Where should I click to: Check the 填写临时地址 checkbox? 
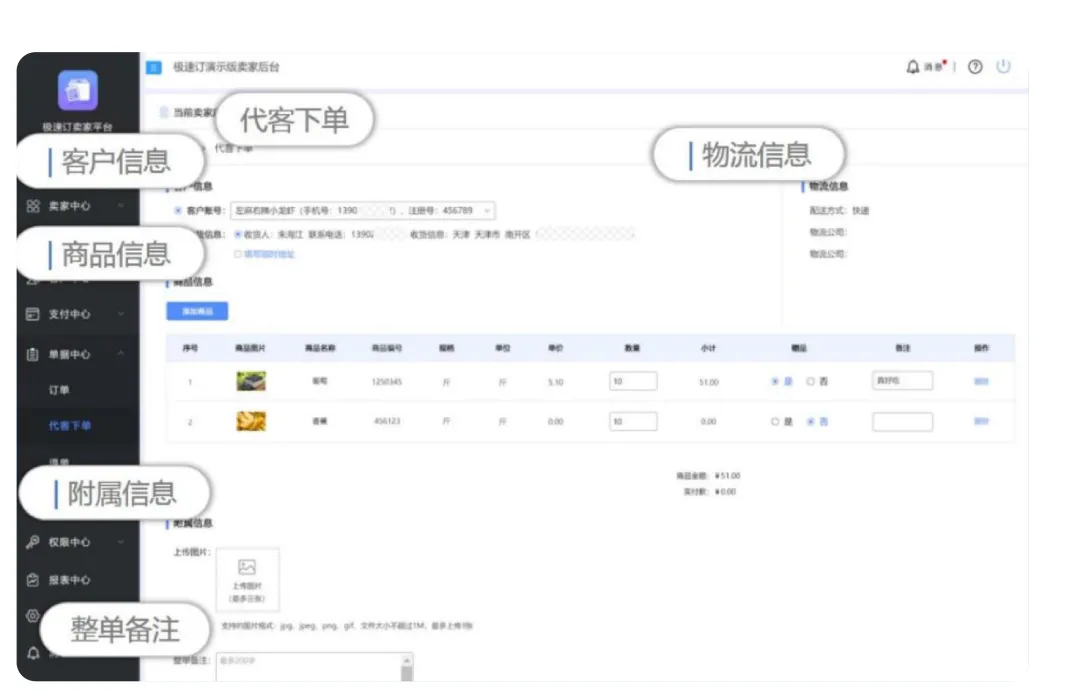click(238, 254)
